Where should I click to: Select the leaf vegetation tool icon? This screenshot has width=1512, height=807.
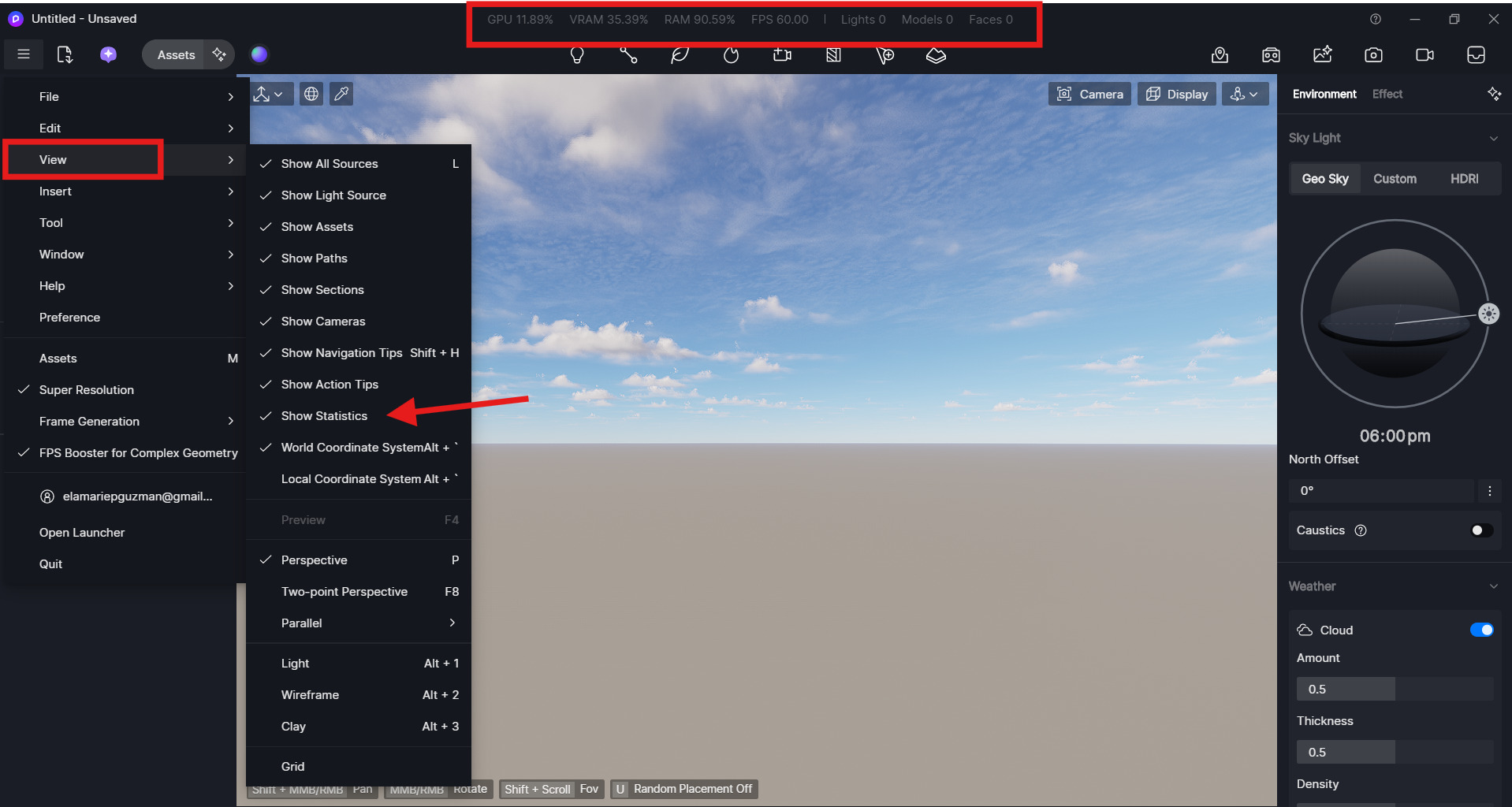coord(680,55)
